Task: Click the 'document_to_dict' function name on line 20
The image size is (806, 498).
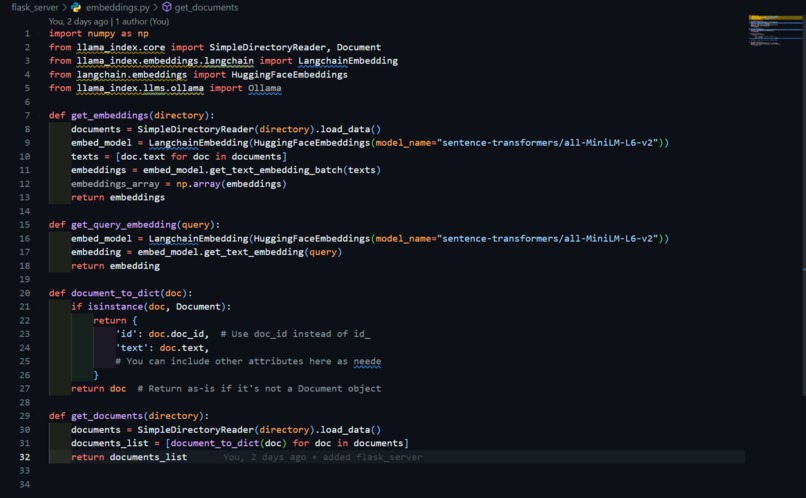Action: [x=115, y=293]
